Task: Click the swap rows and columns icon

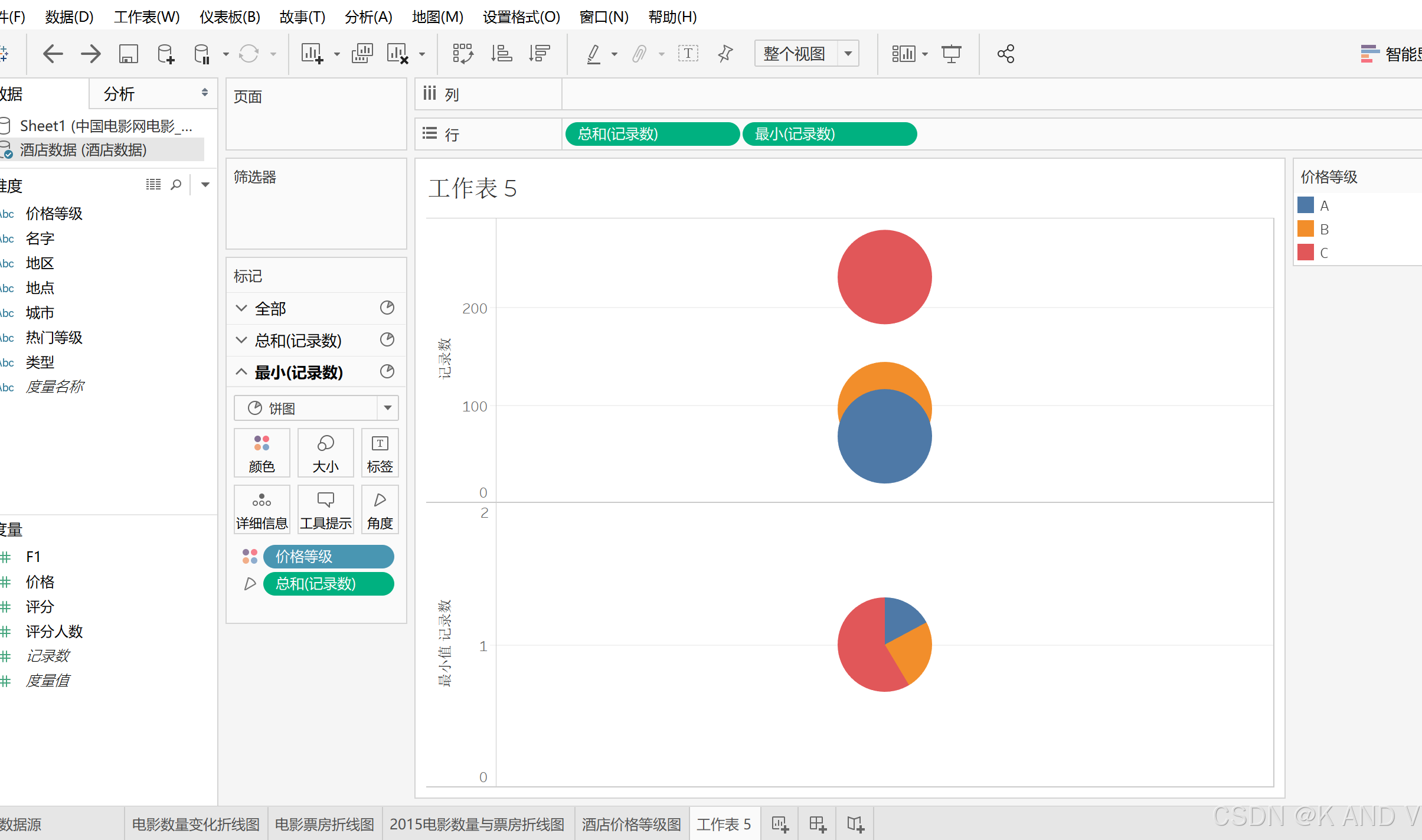Action: (x=463, y=54)
